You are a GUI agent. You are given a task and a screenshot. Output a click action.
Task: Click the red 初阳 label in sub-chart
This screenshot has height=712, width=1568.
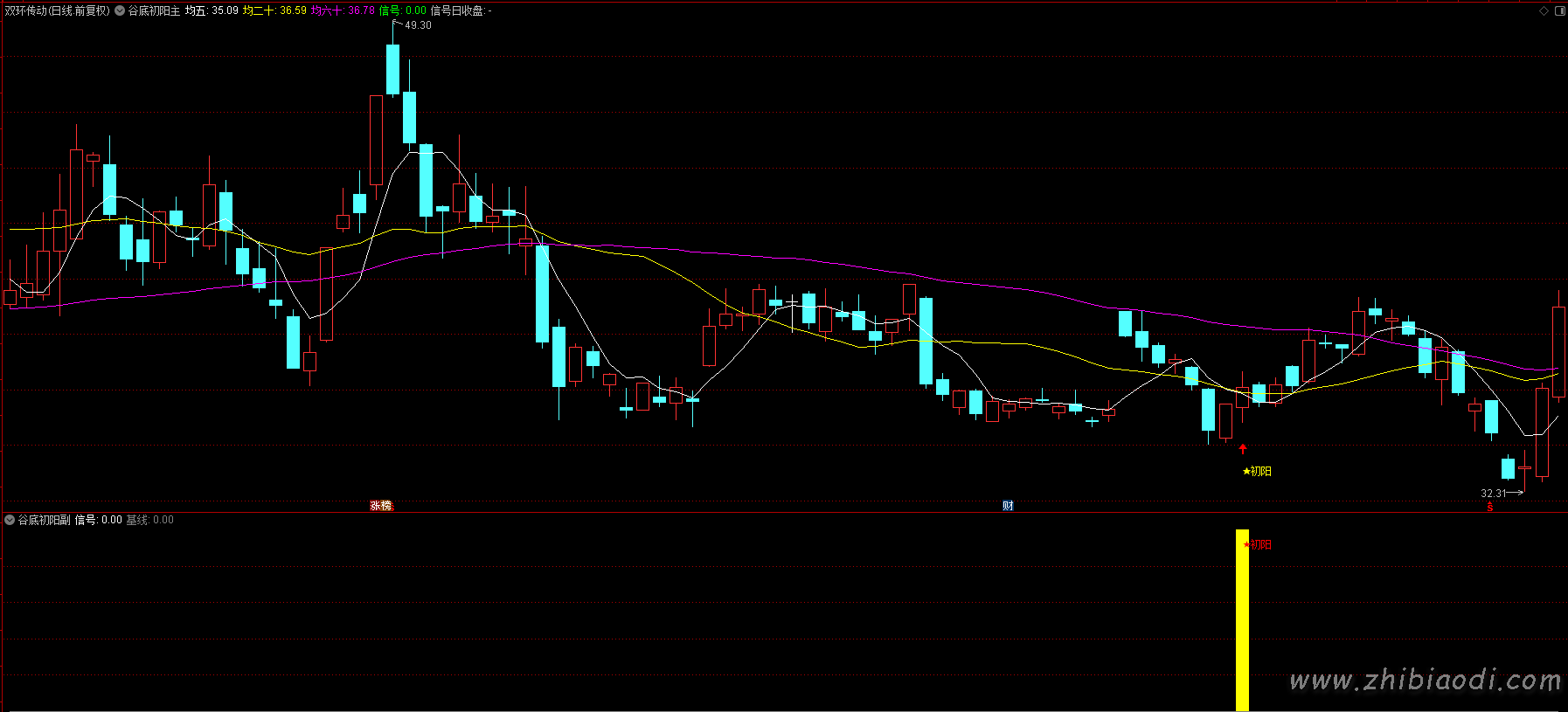[x=1257, y=545]
